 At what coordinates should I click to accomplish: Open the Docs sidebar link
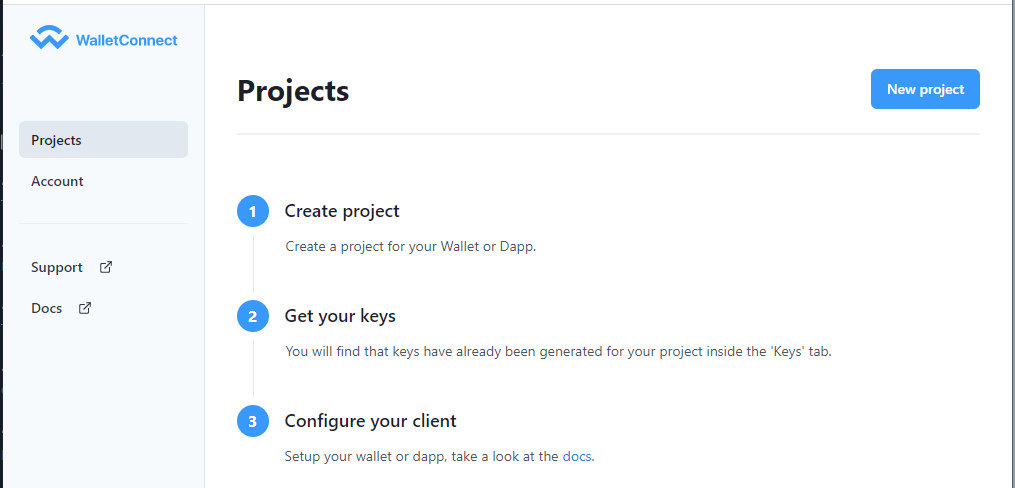tap(47, 308)
